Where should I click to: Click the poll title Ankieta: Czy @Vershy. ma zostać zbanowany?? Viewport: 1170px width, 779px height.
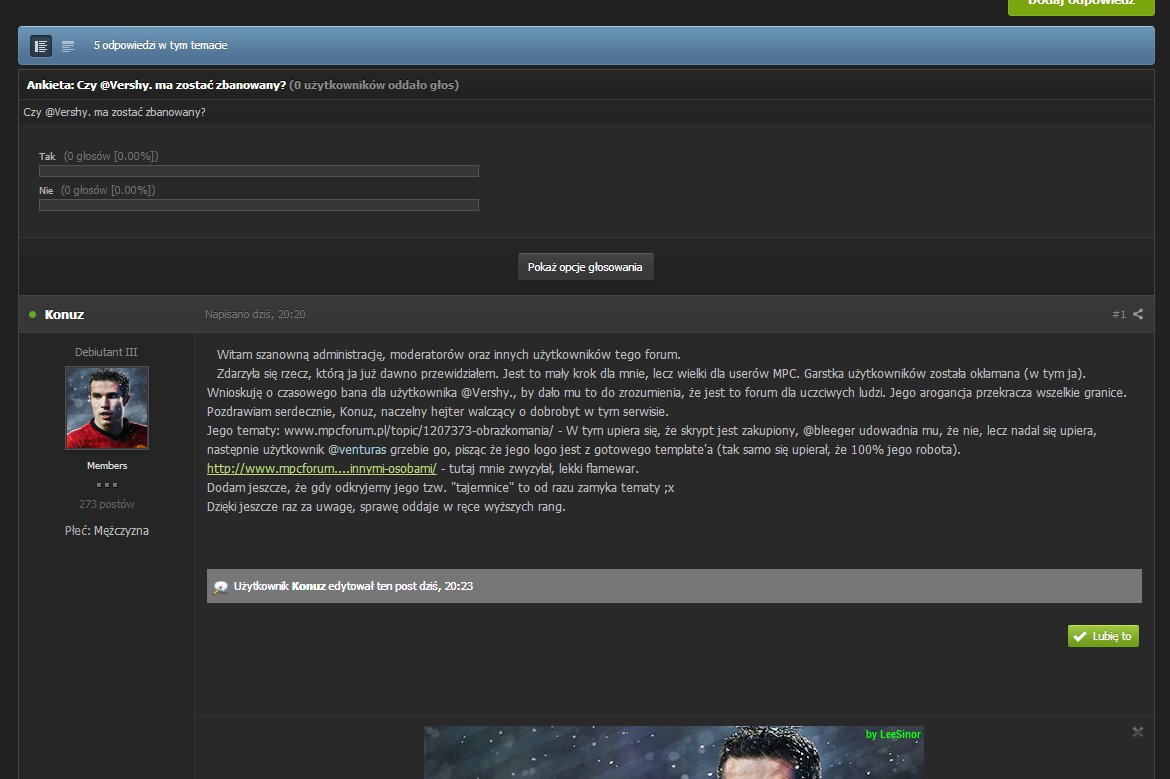(x=156, y=85)
